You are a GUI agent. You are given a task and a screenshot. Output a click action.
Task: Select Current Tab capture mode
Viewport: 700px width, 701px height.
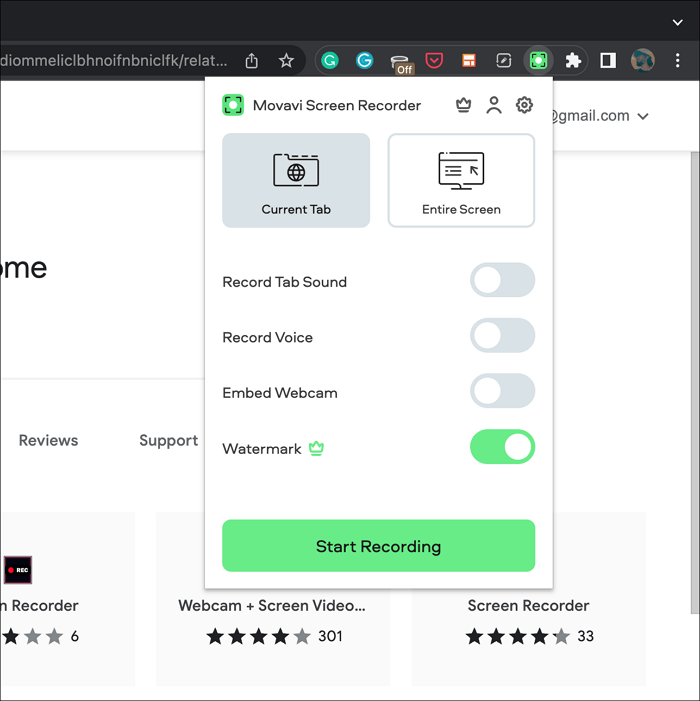point(296,180)
